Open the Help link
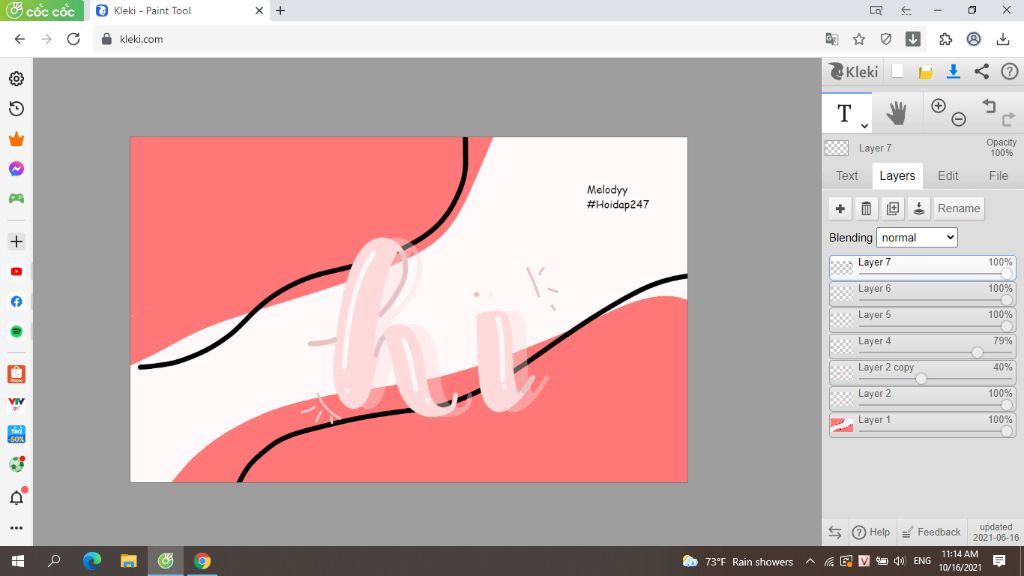This screenshot has width=1024, height=576. coord(871,532)
